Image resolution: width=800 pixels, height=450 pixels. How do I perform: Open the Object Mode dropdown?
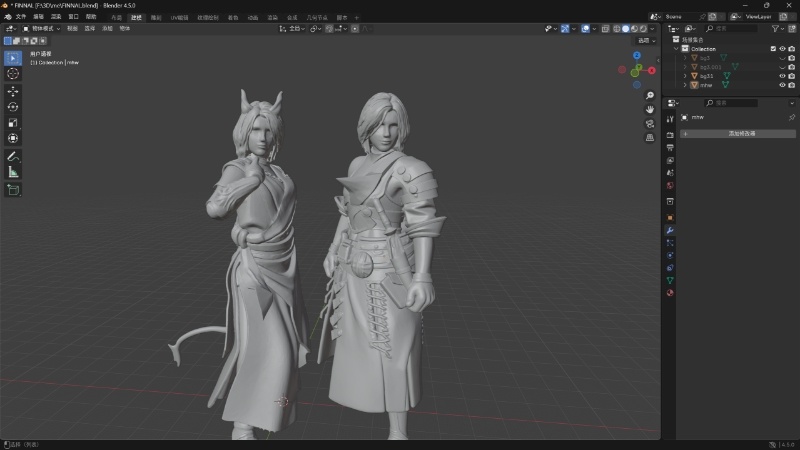tap(41, 29)
